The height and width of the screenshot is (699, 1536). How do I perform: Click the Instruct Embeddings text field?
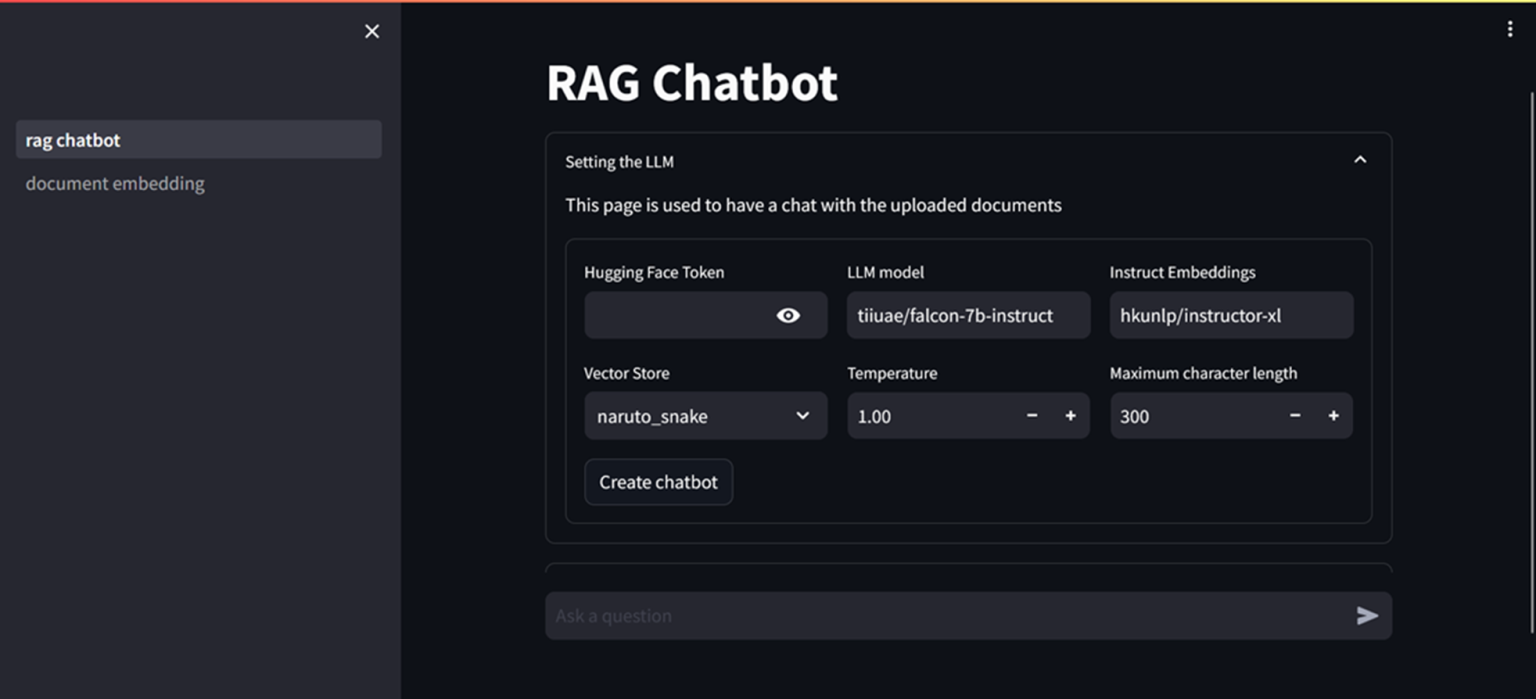pos(1230,316)
